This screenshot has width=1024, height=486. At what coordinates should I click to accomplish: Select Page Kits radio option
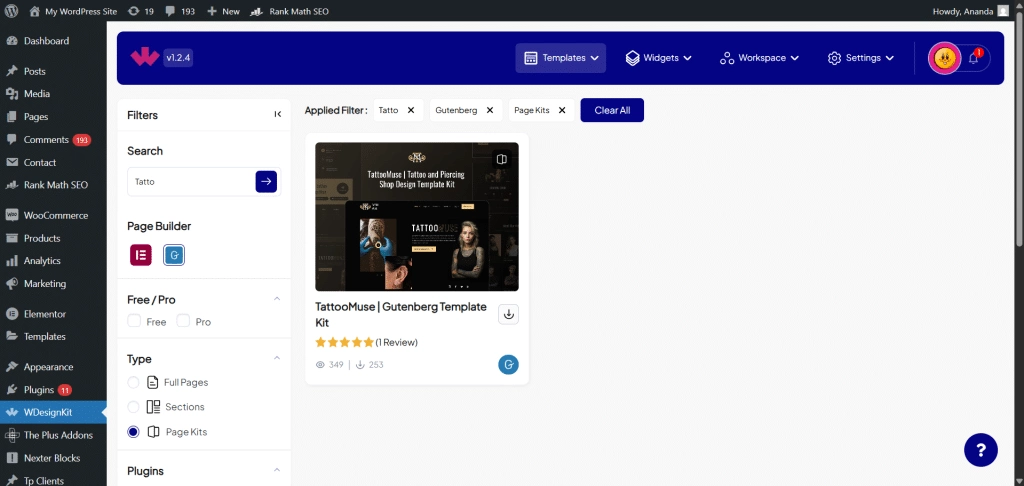click(133, 432)
